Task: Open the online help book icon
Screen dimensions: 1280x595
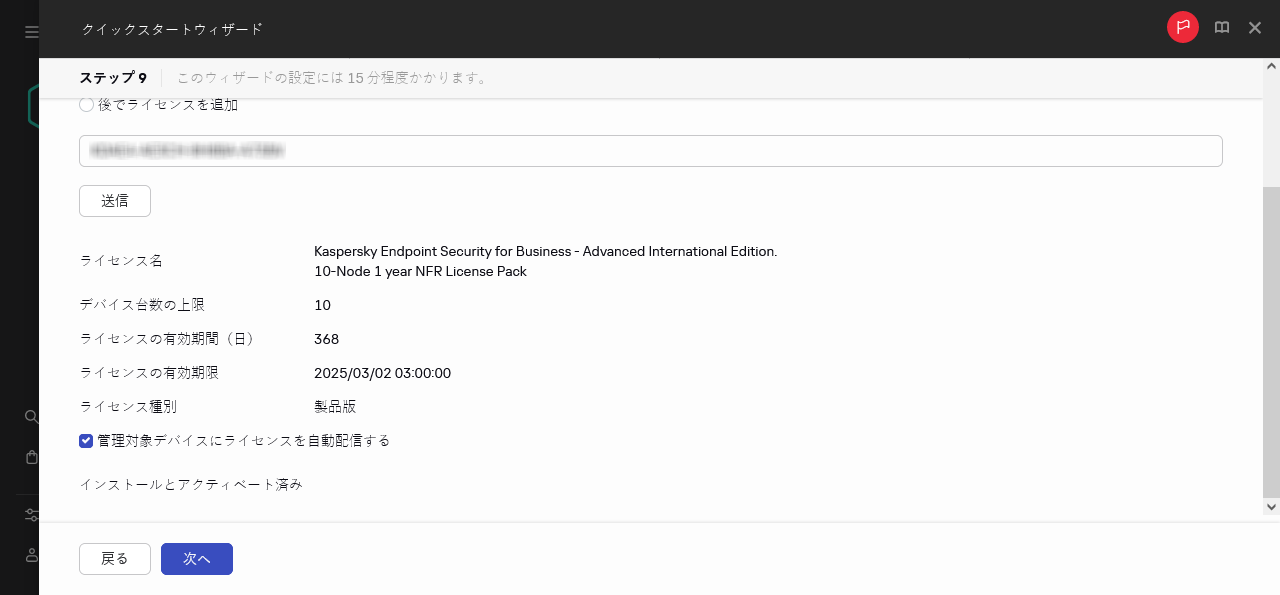Action: 1221,27
